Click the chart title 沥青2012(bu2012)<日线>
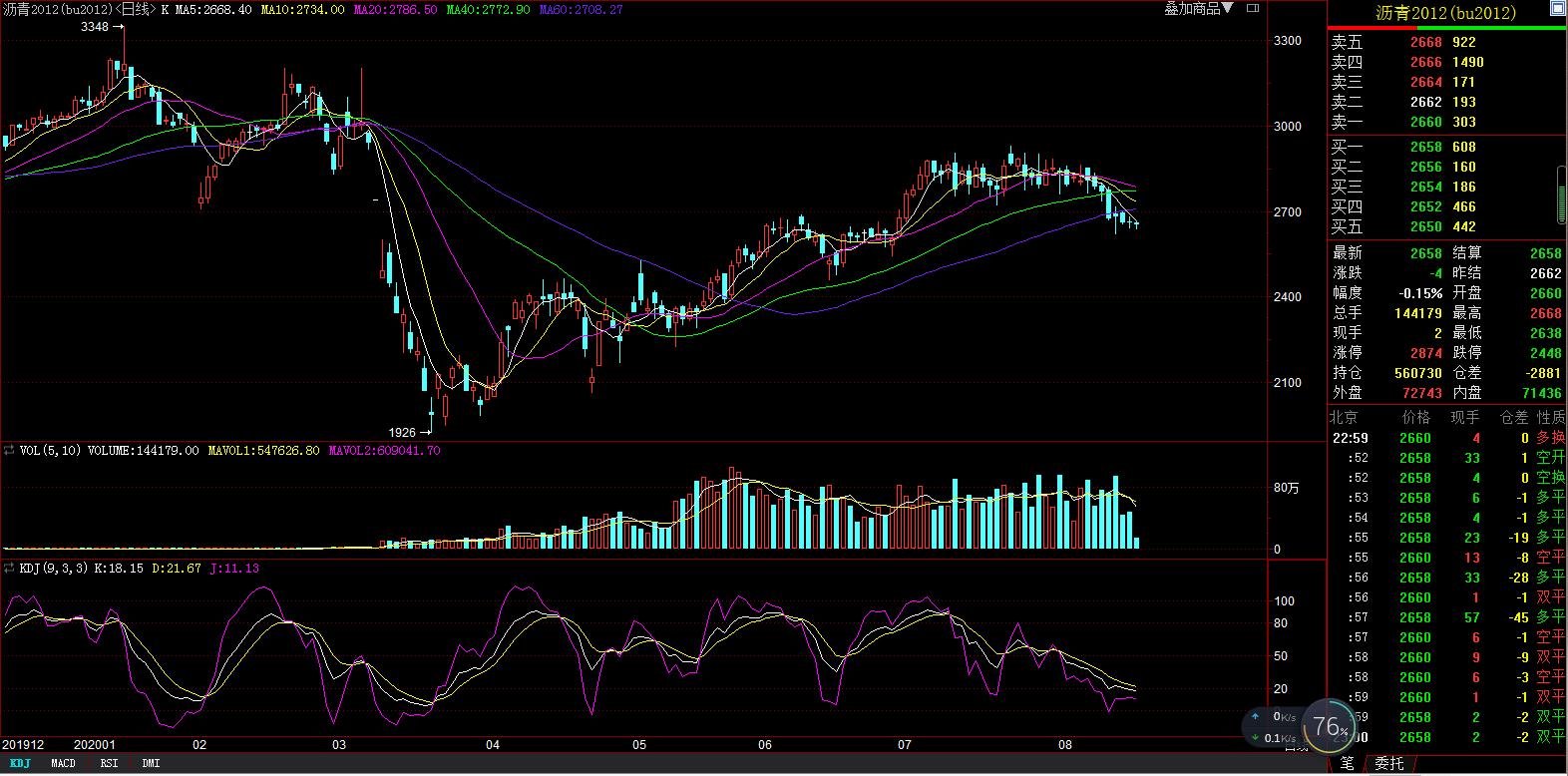The image size is (1568, 776). (79, 9)
